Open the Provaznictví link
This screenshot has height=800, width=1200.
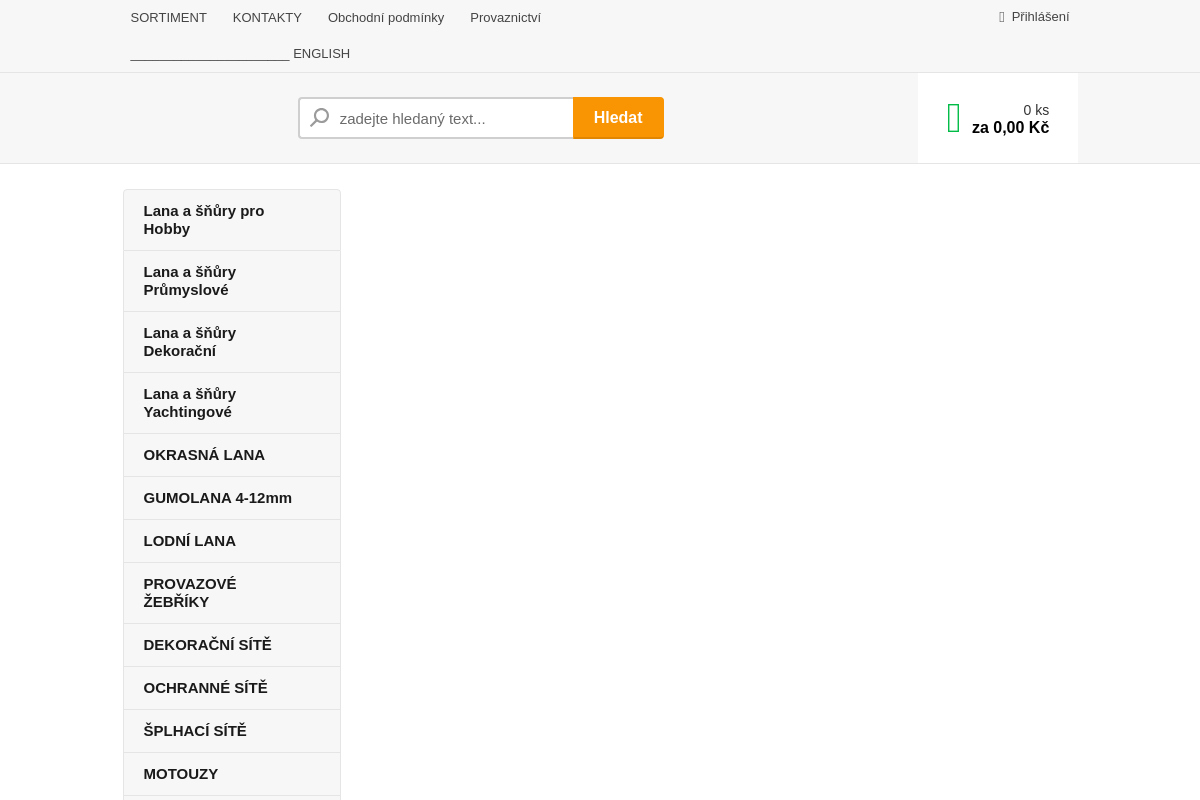[x=505, y=17]
